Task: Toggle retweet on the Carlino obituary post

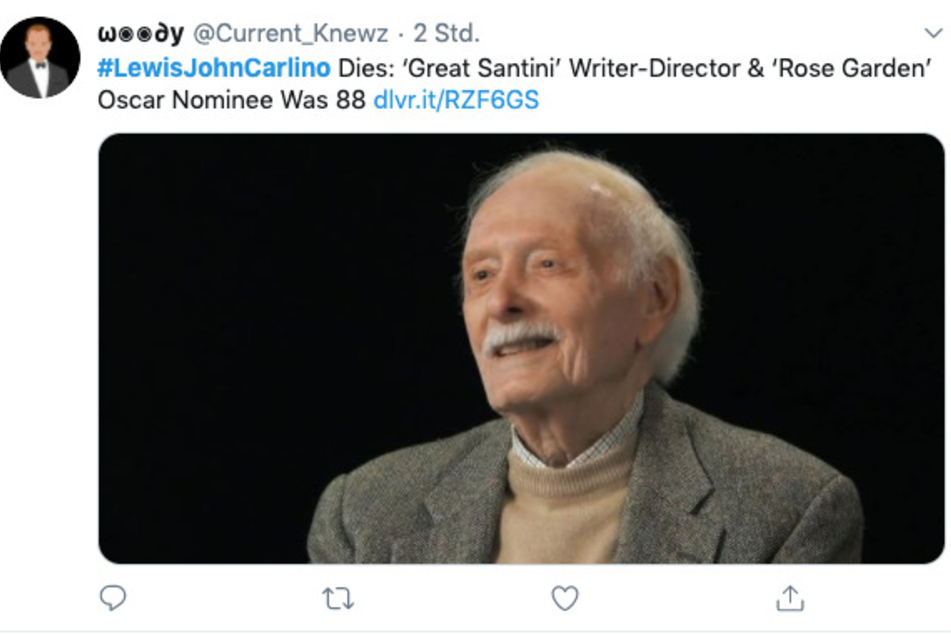Action: click(338, 598)
